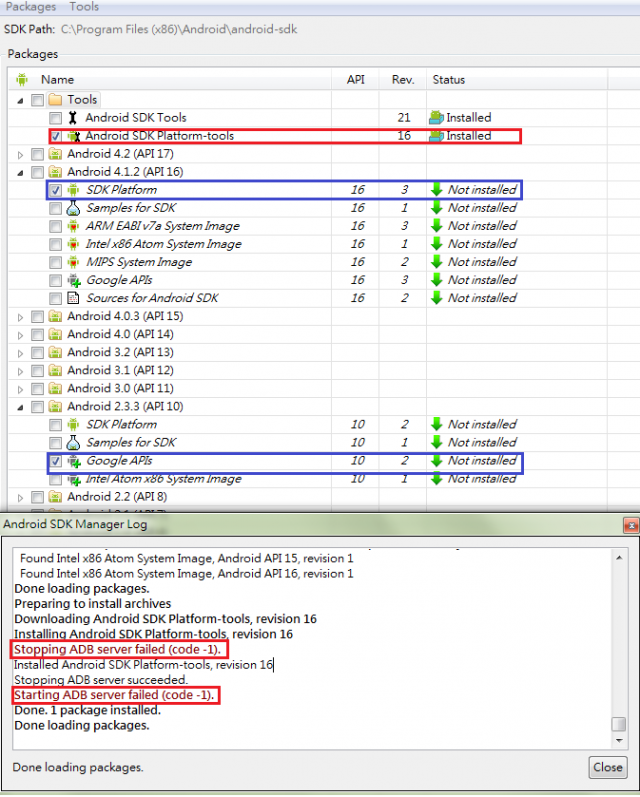Screen dimensions: 640x797
Task: Expand the Android 4.0 (API 14) node
Action: (20, 335)
